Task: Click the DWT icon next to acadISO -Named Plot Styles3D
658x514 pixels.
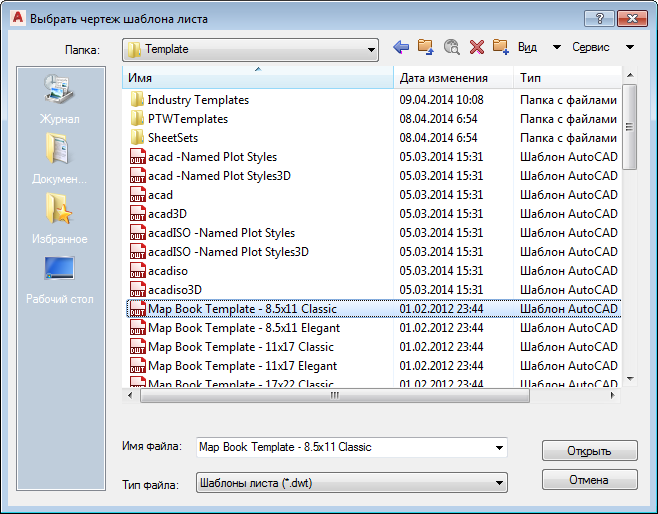Action: click(x=138, y=251)
